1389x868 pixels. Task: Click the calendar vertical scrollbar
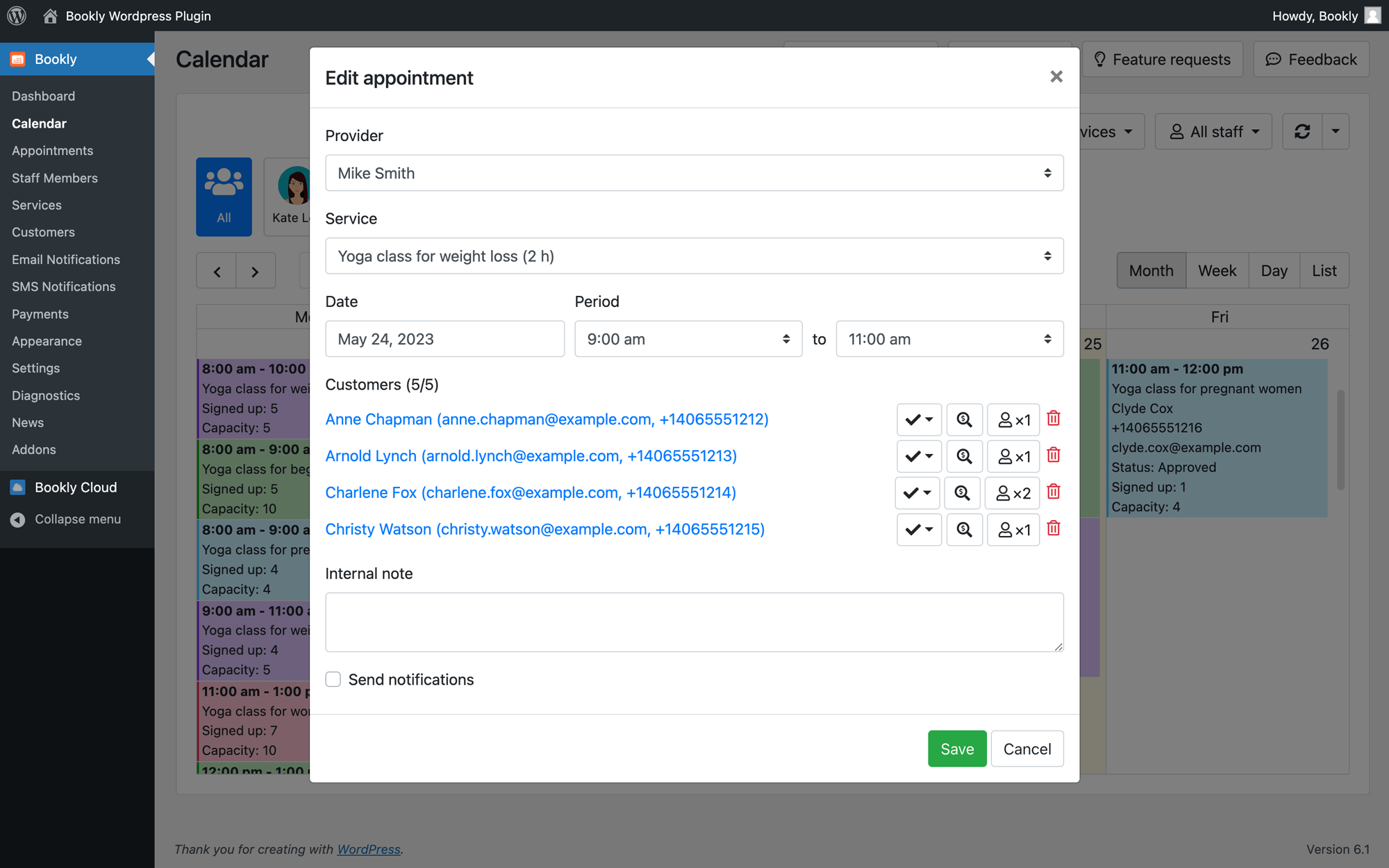click(x=1340, y=440)
